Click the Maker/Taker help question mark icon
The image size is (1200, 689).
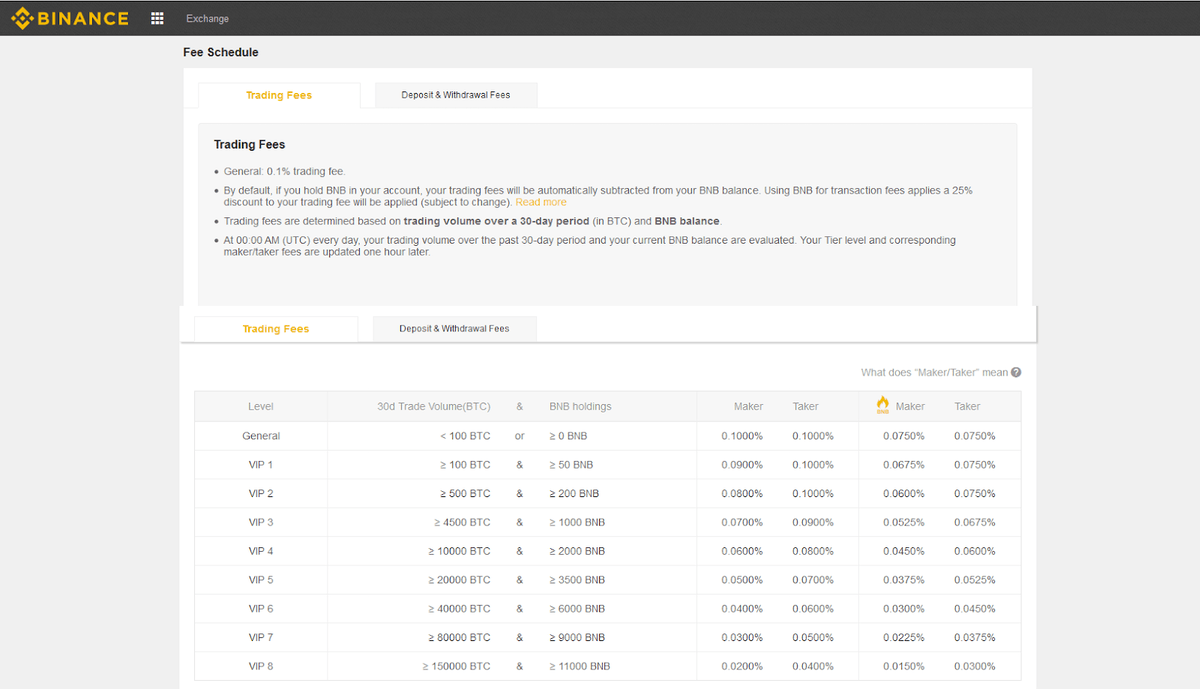[x=1016, y=372]
